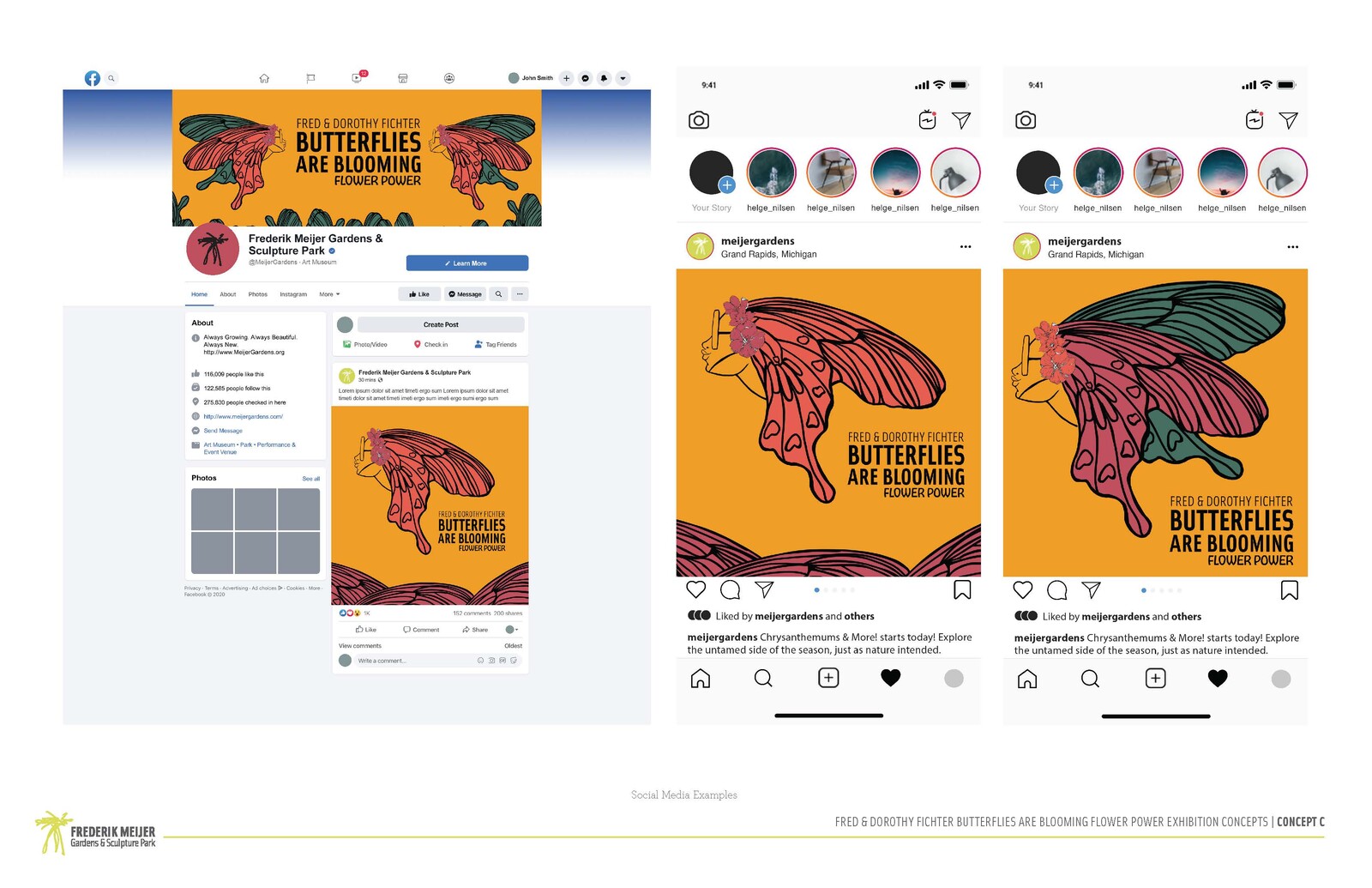The height and width of the screenshot is (888, 1372).
Task: Open IGTV icon in left Instagram phone
Action: pos(928,120)
